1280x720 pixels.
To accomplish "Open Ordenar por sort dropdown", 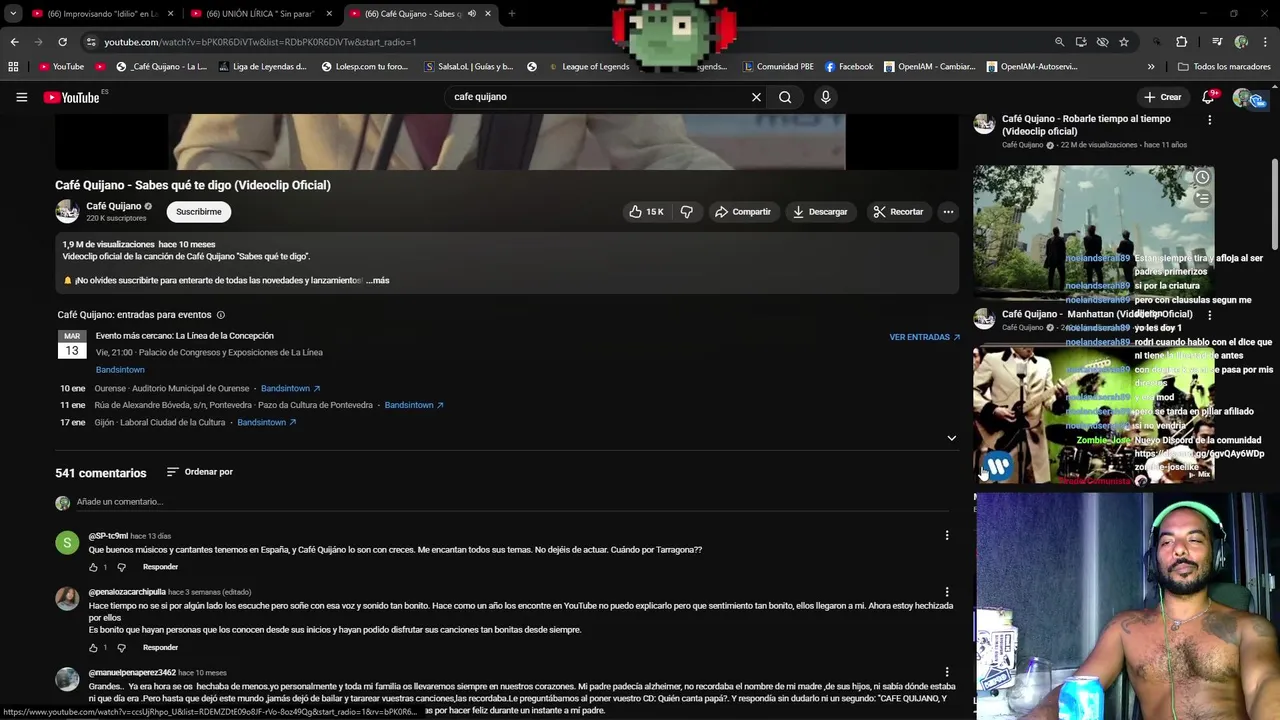I will 200,472.
